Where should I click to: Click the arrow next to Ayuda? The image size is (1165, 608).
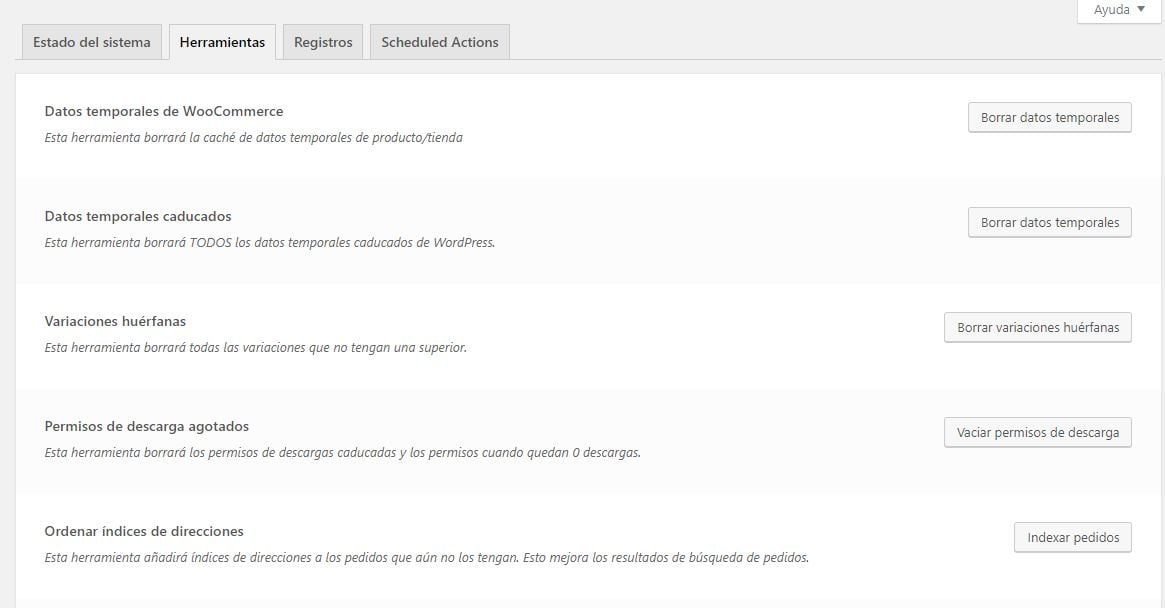pyautogui.click(x=1142, y=10)
